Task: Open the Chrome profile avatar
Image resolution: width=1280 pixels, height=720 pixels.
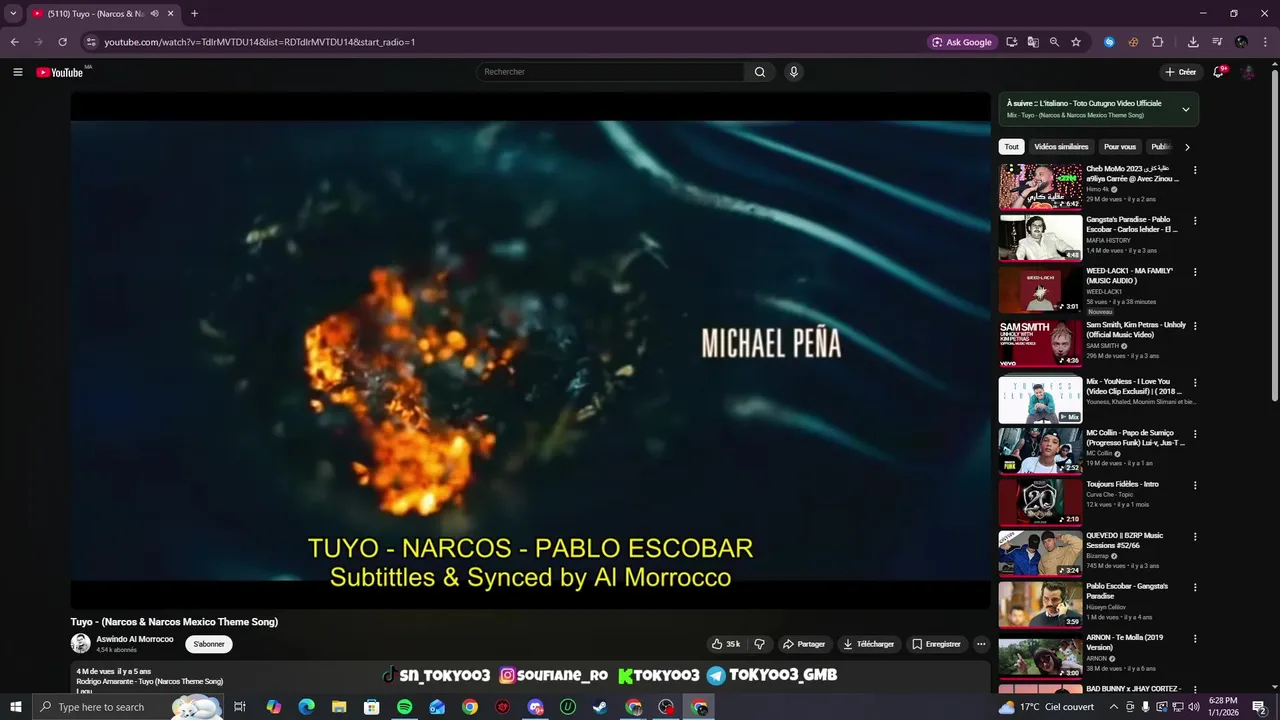Action: (x=1241, y=42)
